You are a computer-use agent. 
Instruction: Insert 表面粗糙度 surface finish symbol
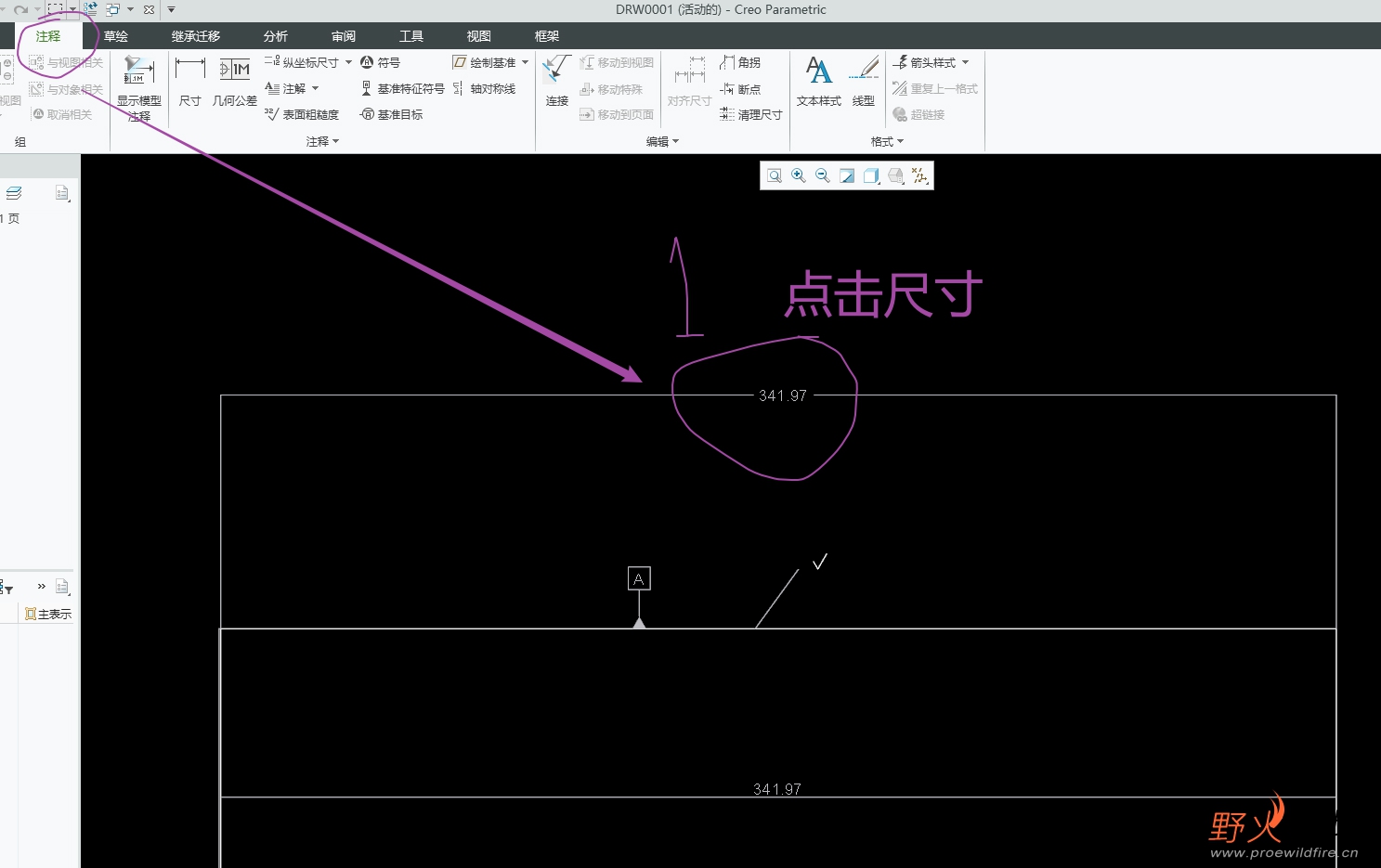click(302, 114)
